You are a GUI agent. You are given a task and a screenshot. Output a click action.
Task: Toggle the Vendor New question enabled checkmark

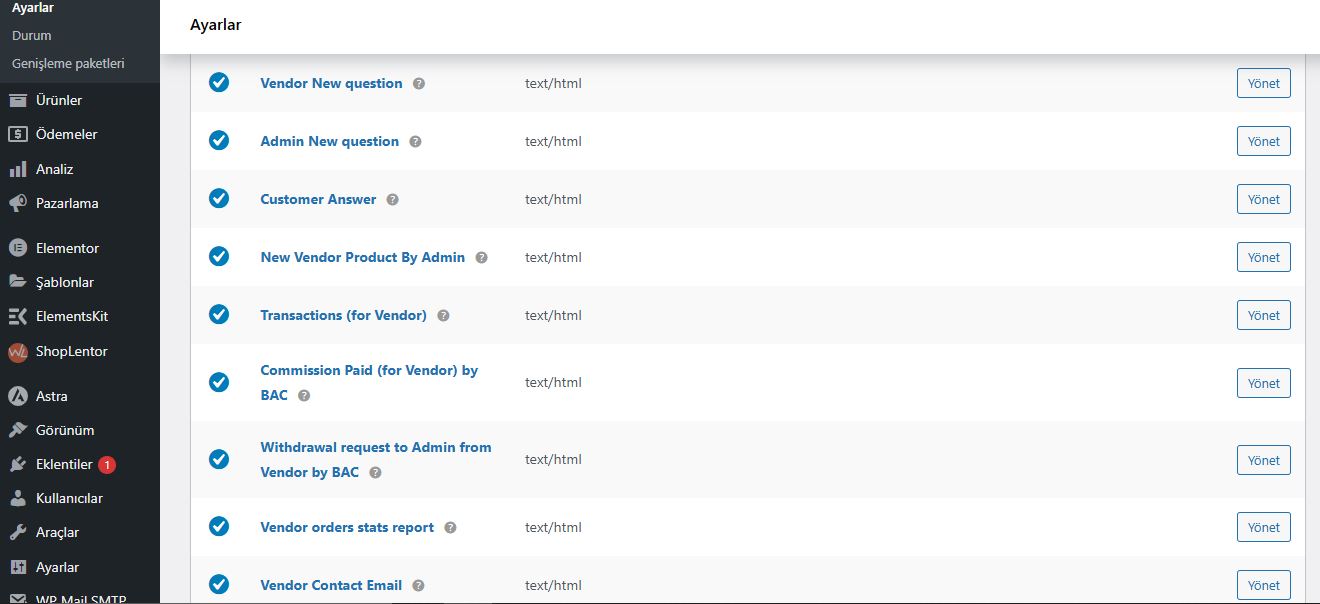point(219,83)
